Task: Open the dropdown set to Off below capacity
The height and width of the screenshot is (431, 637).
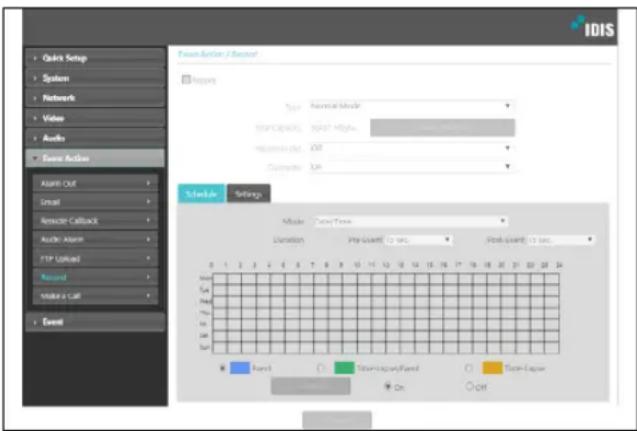Action: 411,148
